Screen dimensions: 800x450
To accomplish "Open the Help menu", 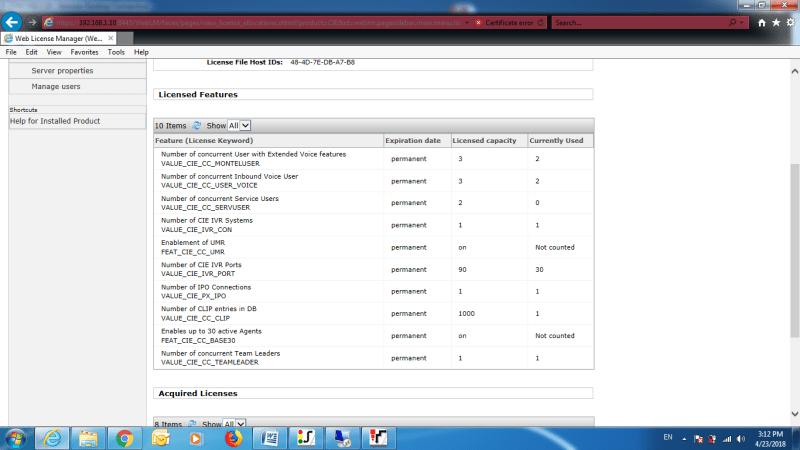I will (x=141, y=52).
